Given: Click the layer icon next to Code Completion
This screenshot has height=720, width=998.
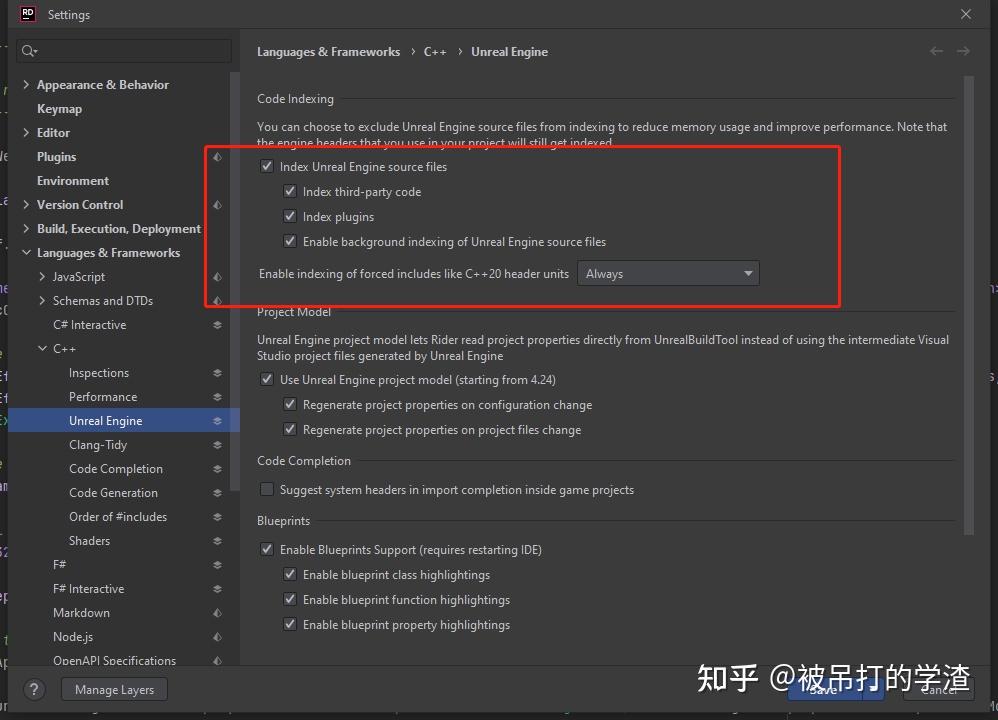Looking at the screenshot, I should coord(216,468).
